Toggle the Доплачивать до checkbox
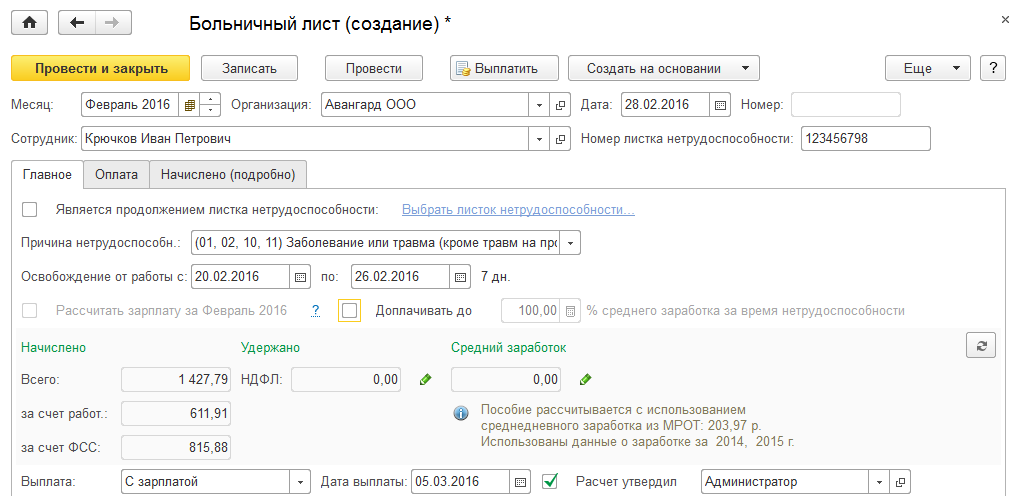Screen dimensions: 1013x496 349,310
